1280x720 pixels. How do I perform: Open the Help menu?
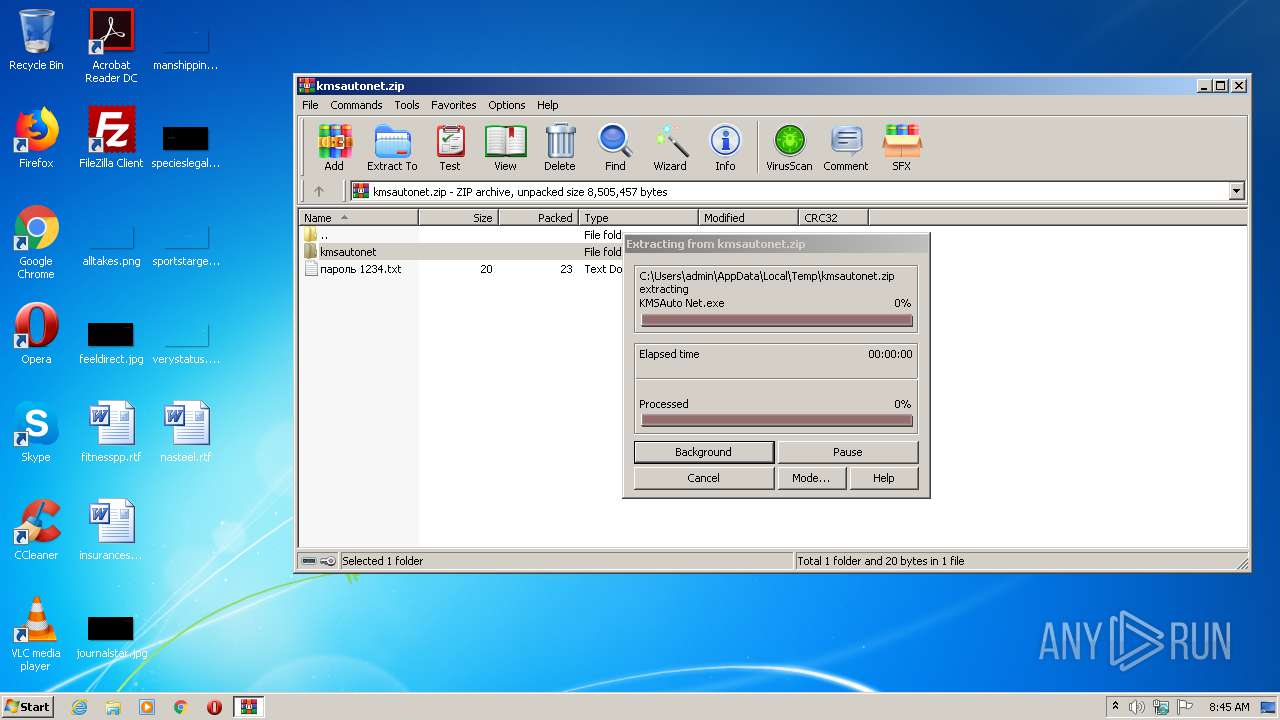tap(547, 105)
